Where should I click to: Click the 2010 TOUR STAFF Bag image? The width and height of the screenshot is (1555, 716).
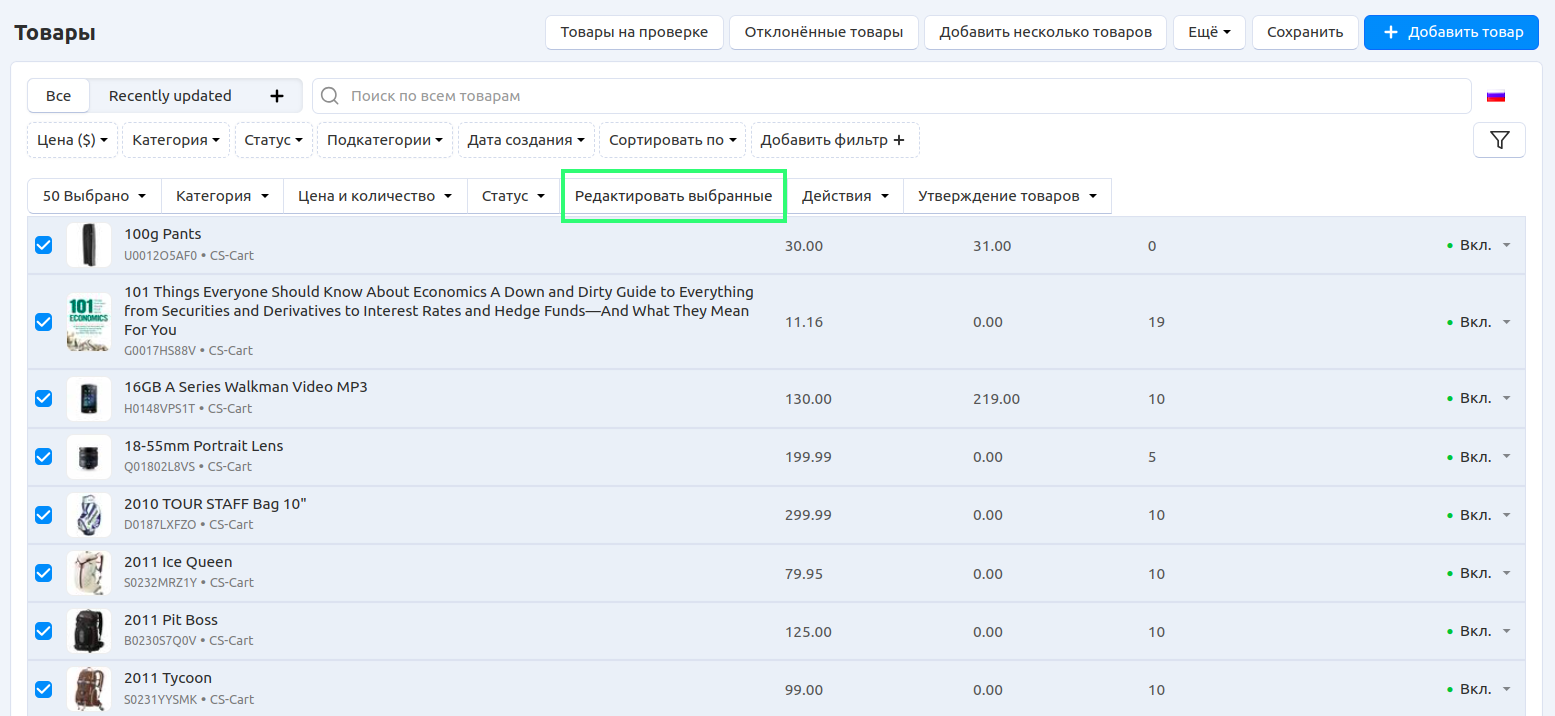tap(89, 515)
